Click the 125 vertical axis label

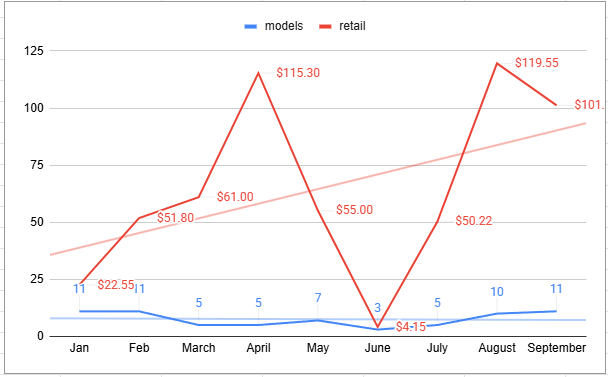coord(34,51)
